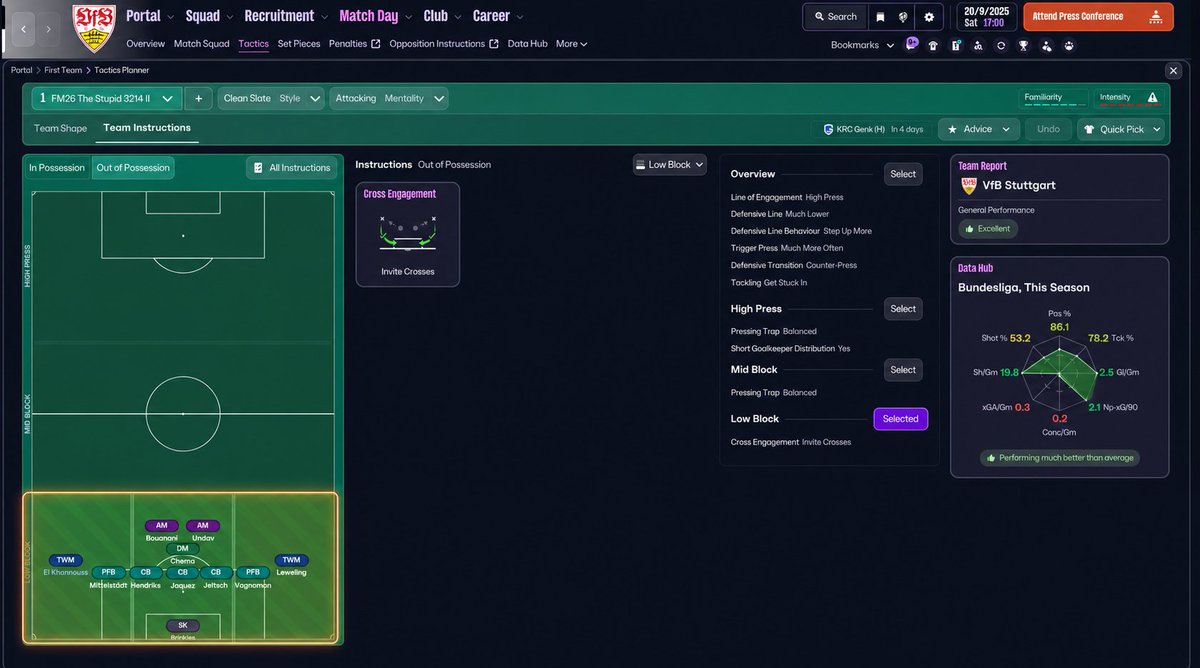Open the Recruitment menu
Viewport: 1200px width, 668px height.
click(286, 16)
